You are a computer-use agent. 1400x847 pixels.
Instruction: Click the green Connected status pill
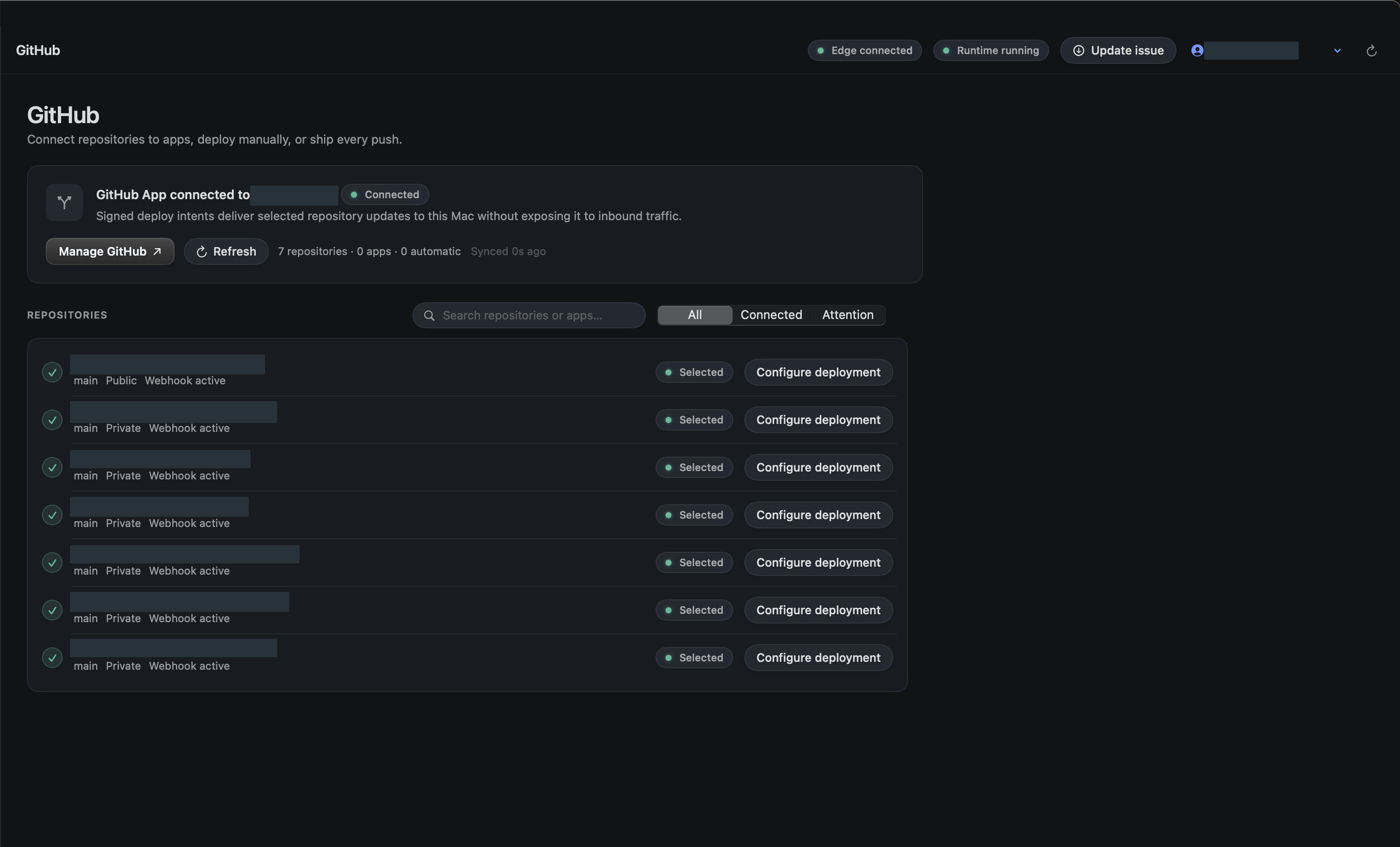[385, 194]
